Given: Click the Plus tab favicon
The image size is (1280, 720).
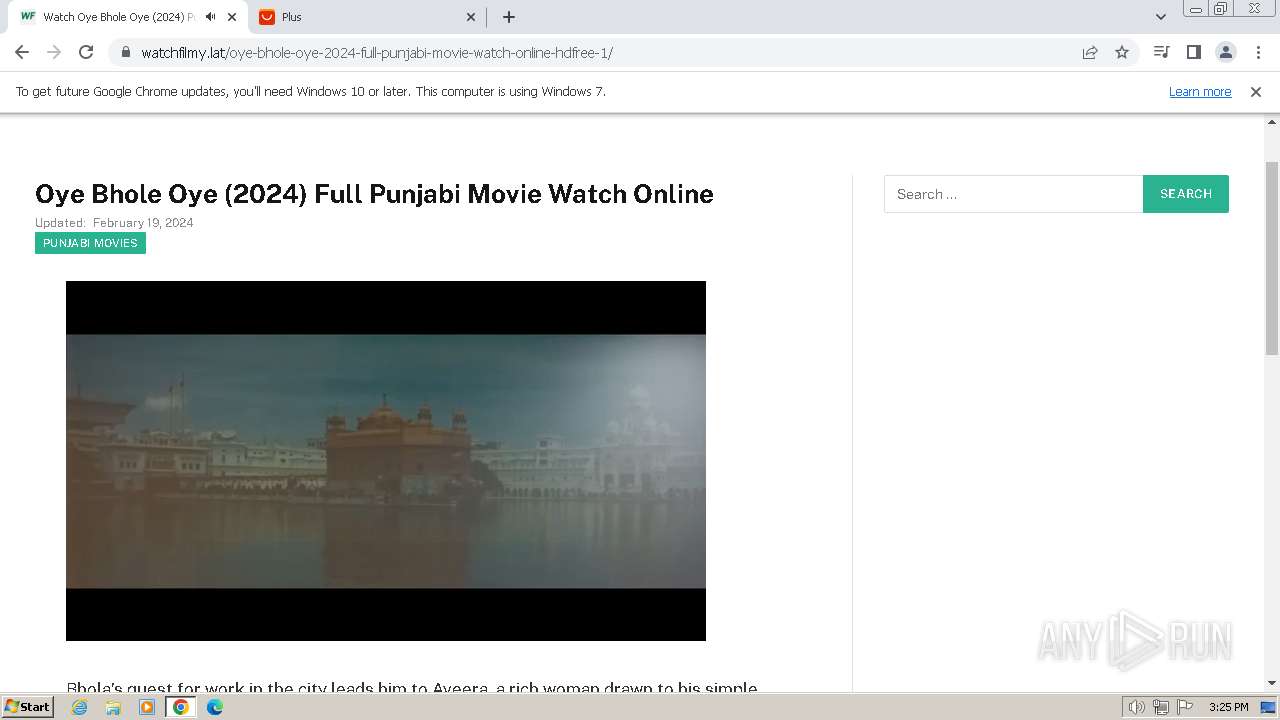Looking at the screenshot, I should [267, 17].
